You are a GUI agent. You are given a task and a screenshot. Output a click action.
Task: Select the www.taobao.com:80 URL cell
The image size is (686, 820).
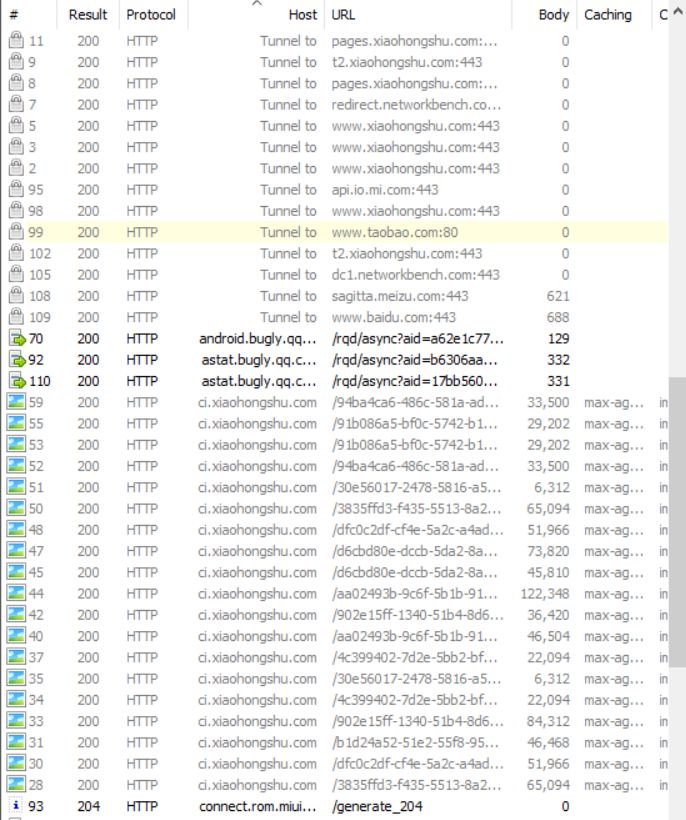(x=395, y=232)
